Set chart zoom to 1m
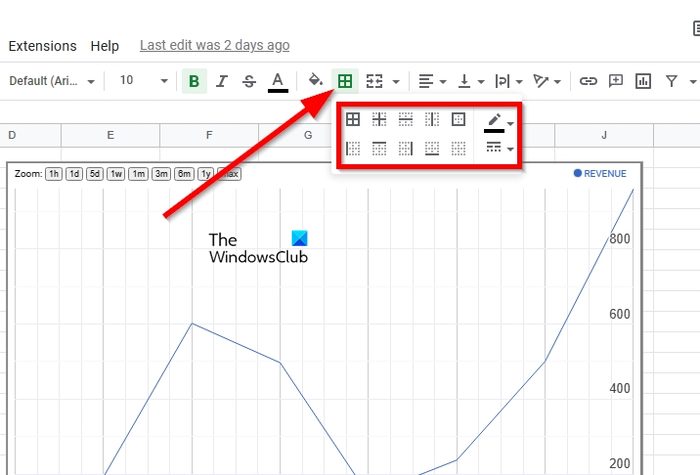Image resolution: width=700 pixels, height=475 pixels. [x=138, y=174]
